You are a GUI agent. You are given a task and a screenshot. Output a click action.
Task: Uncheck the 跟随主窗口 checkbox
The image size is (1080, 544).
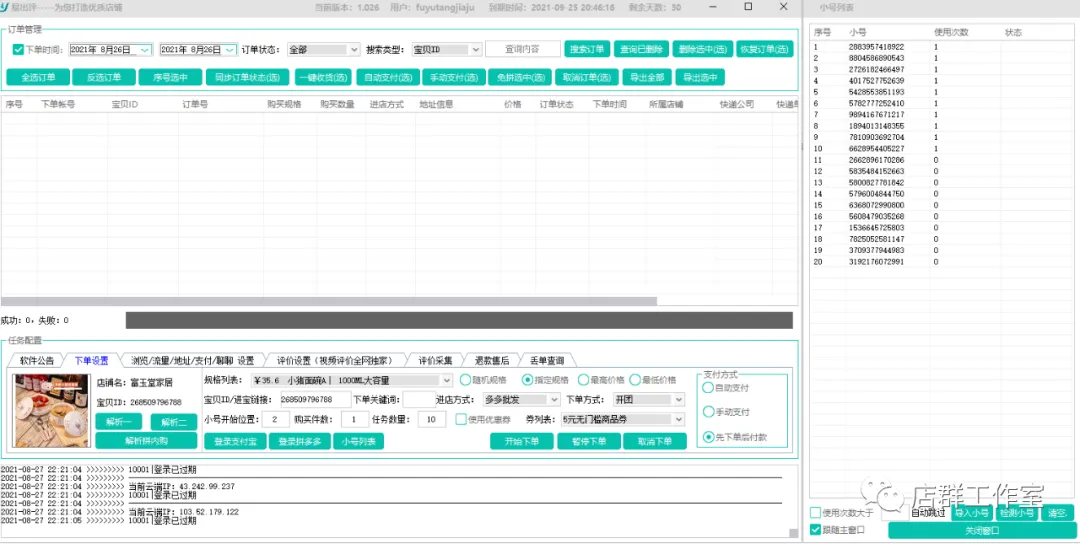point(815,530)
